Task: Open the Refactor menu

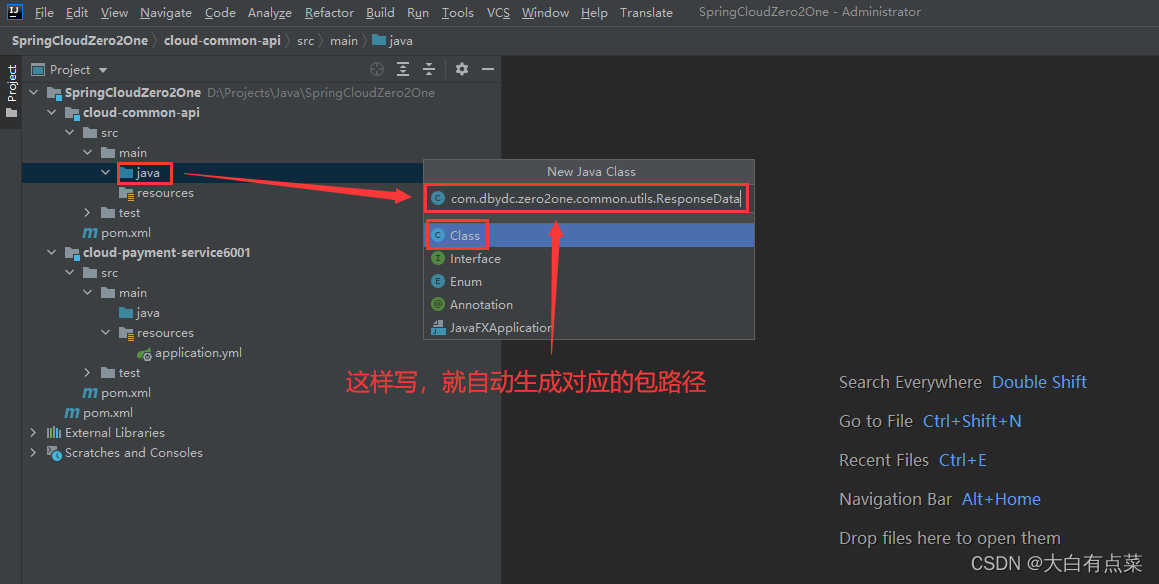Action: click(329, 13)
